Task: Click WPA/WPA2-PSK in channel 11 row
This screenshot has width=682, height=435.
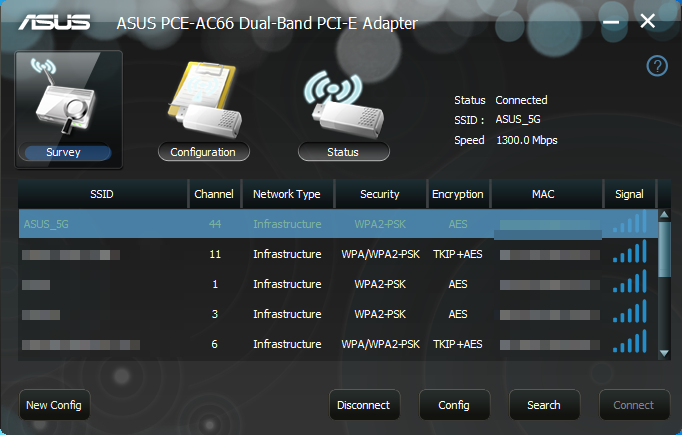Action: [381, 254]
